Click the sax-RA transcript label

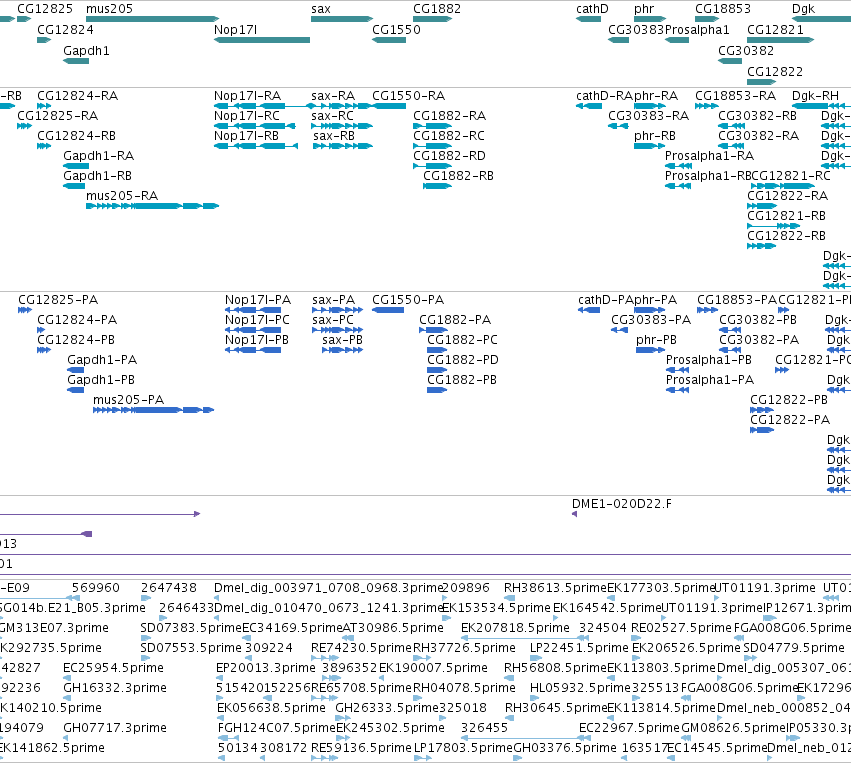333,96
